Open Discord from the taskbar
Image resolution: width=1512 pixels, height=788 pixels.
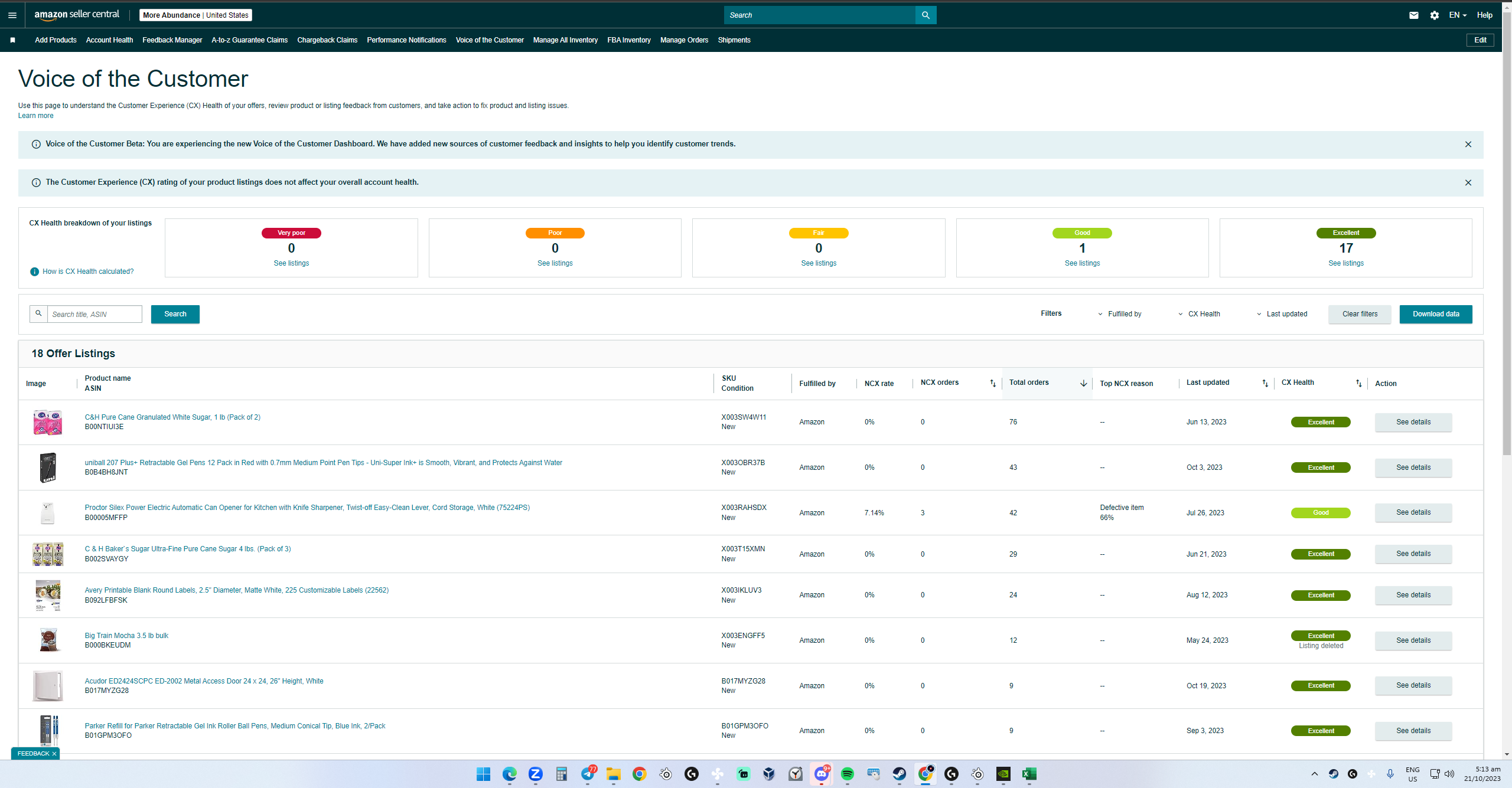tap(821, 774)
